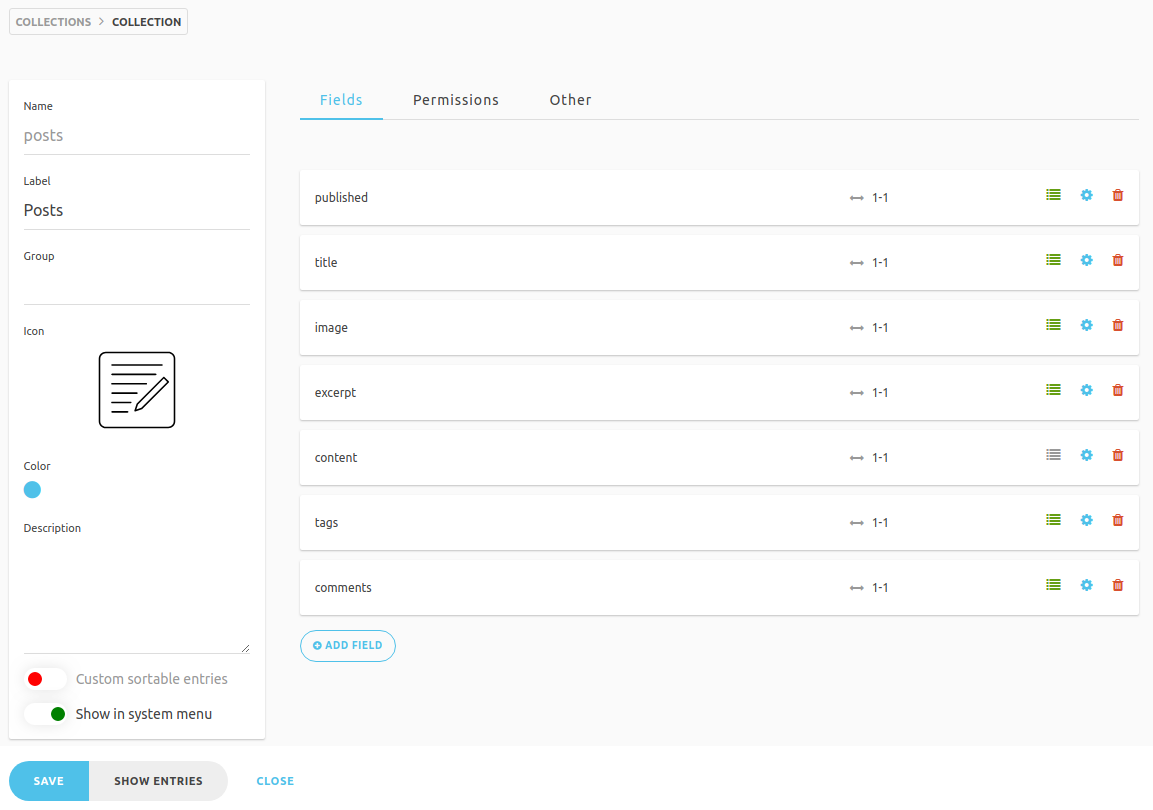
Task: Toggle list view icon for tags field
Action: [x=1053, y=520]
